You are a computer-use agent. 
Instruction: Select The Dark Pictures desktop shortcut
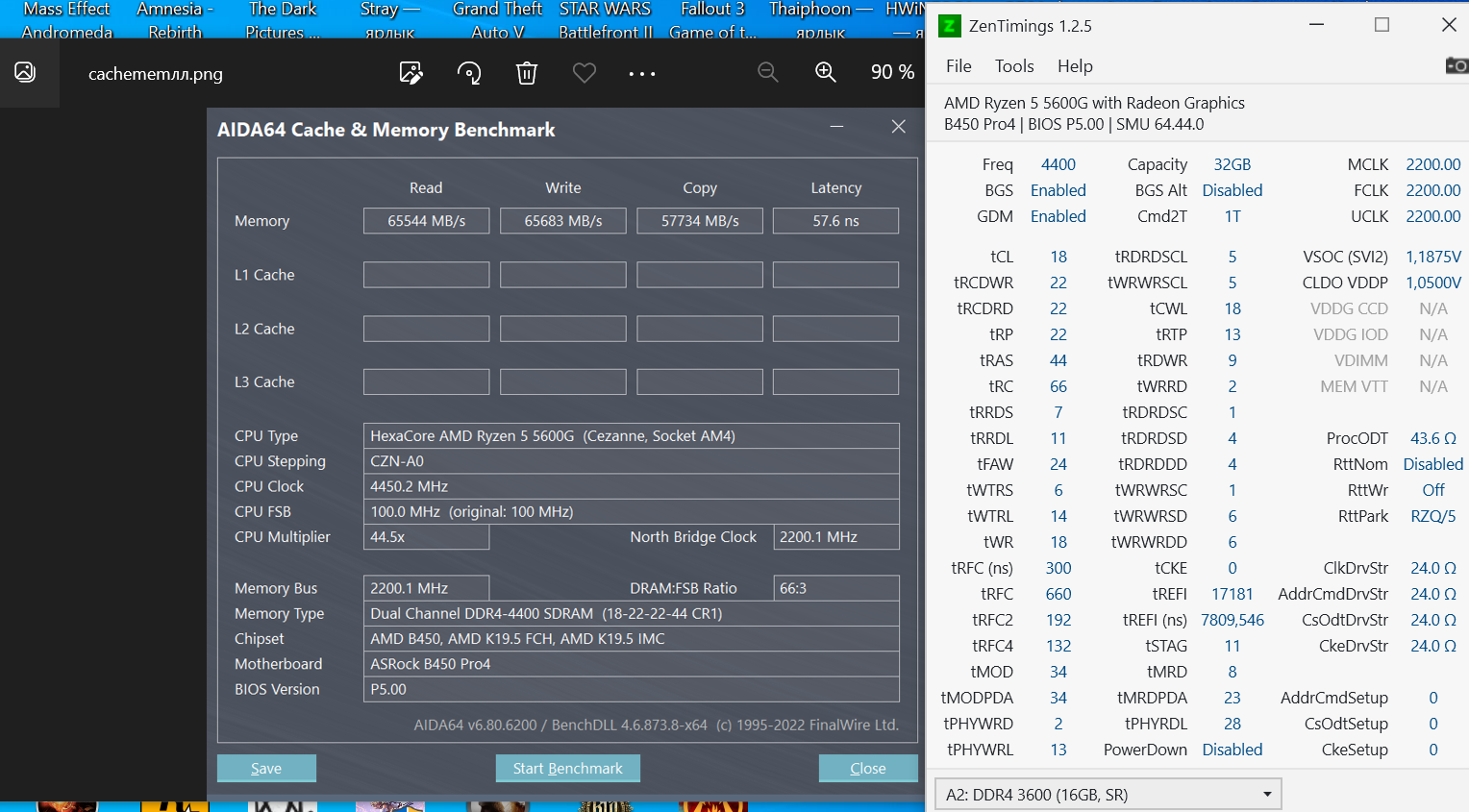[x=283, y=20]
